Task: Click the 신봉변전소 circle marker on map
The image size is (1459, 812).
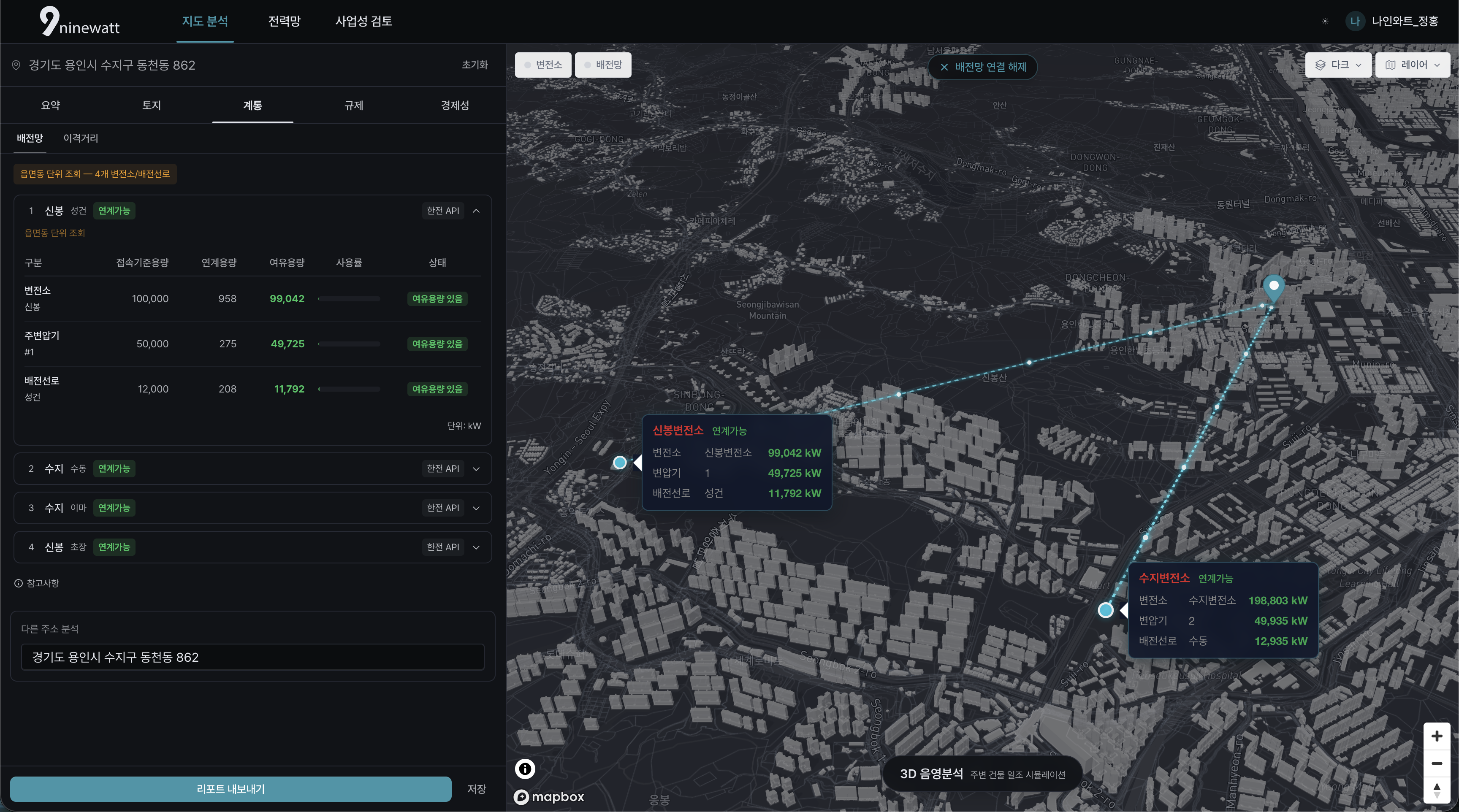Action: point(620,462)
